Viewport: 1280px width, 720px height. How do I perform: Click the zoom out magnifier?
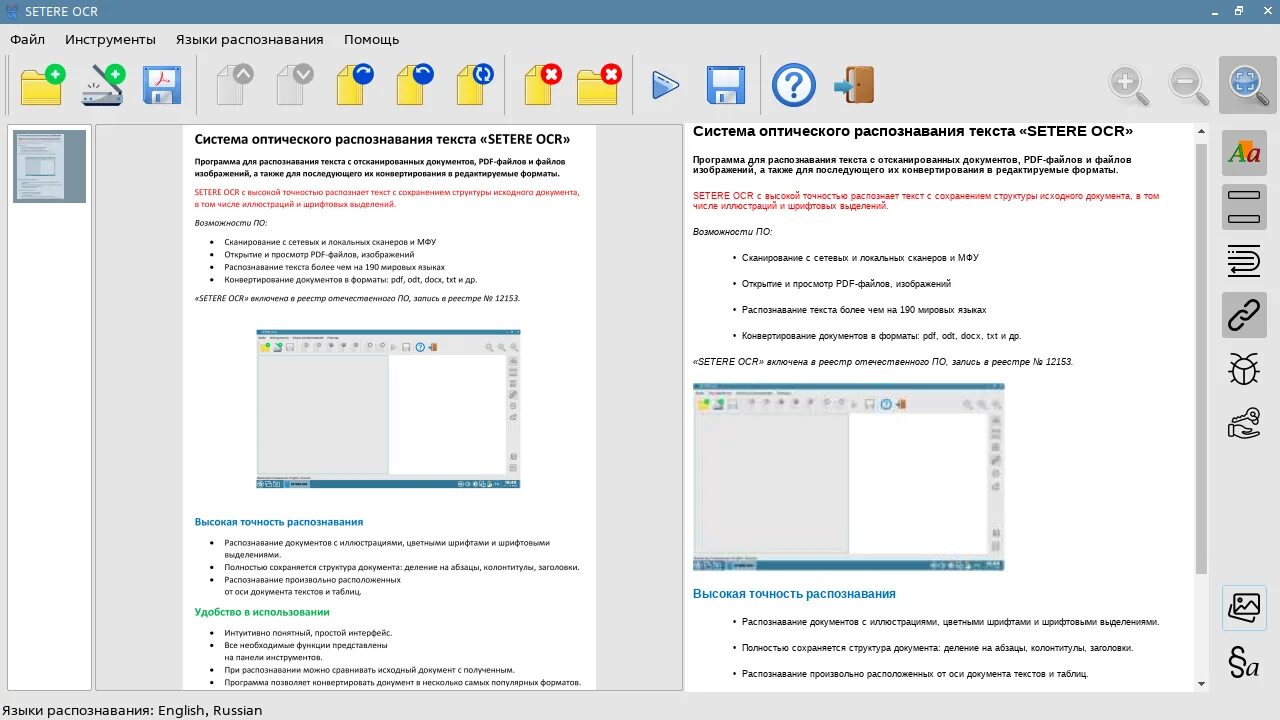pyautogui.click(x=1188, y=85)
